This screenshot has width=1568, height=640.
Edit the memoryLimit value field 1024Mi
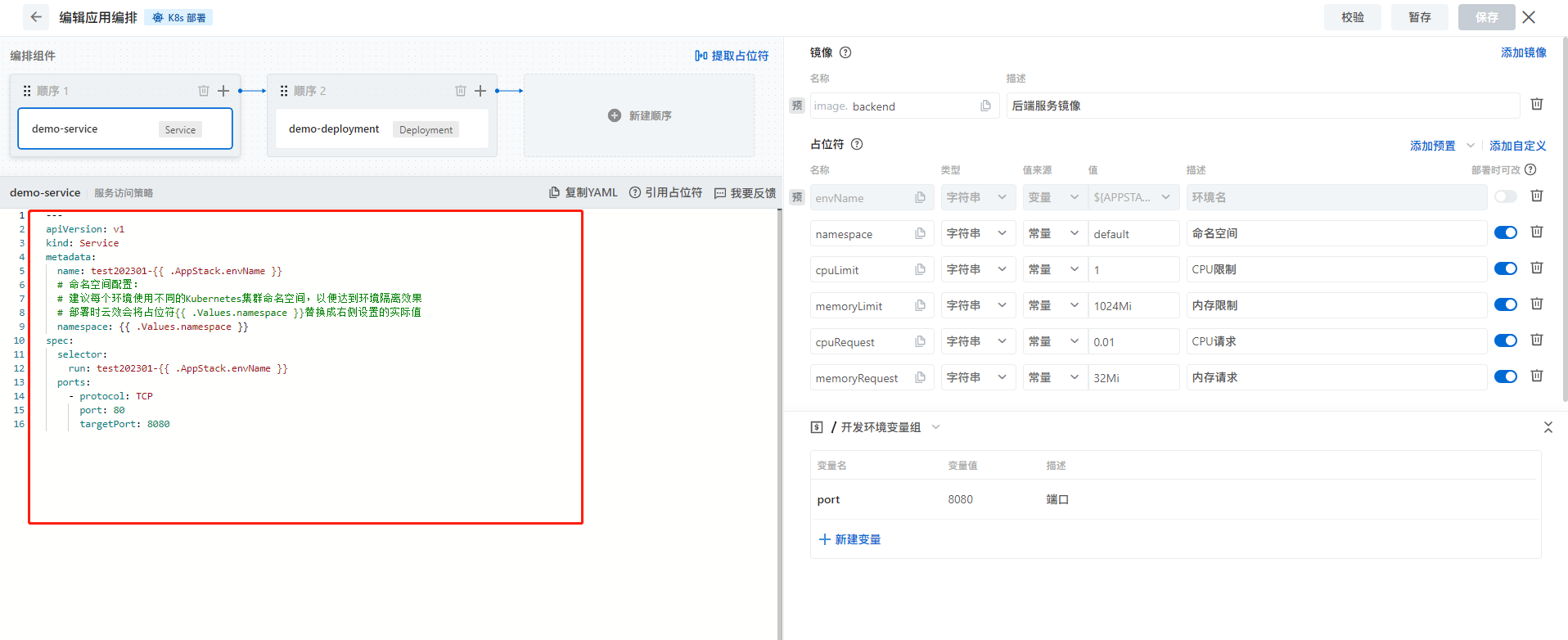click(x=1133, y=305)
